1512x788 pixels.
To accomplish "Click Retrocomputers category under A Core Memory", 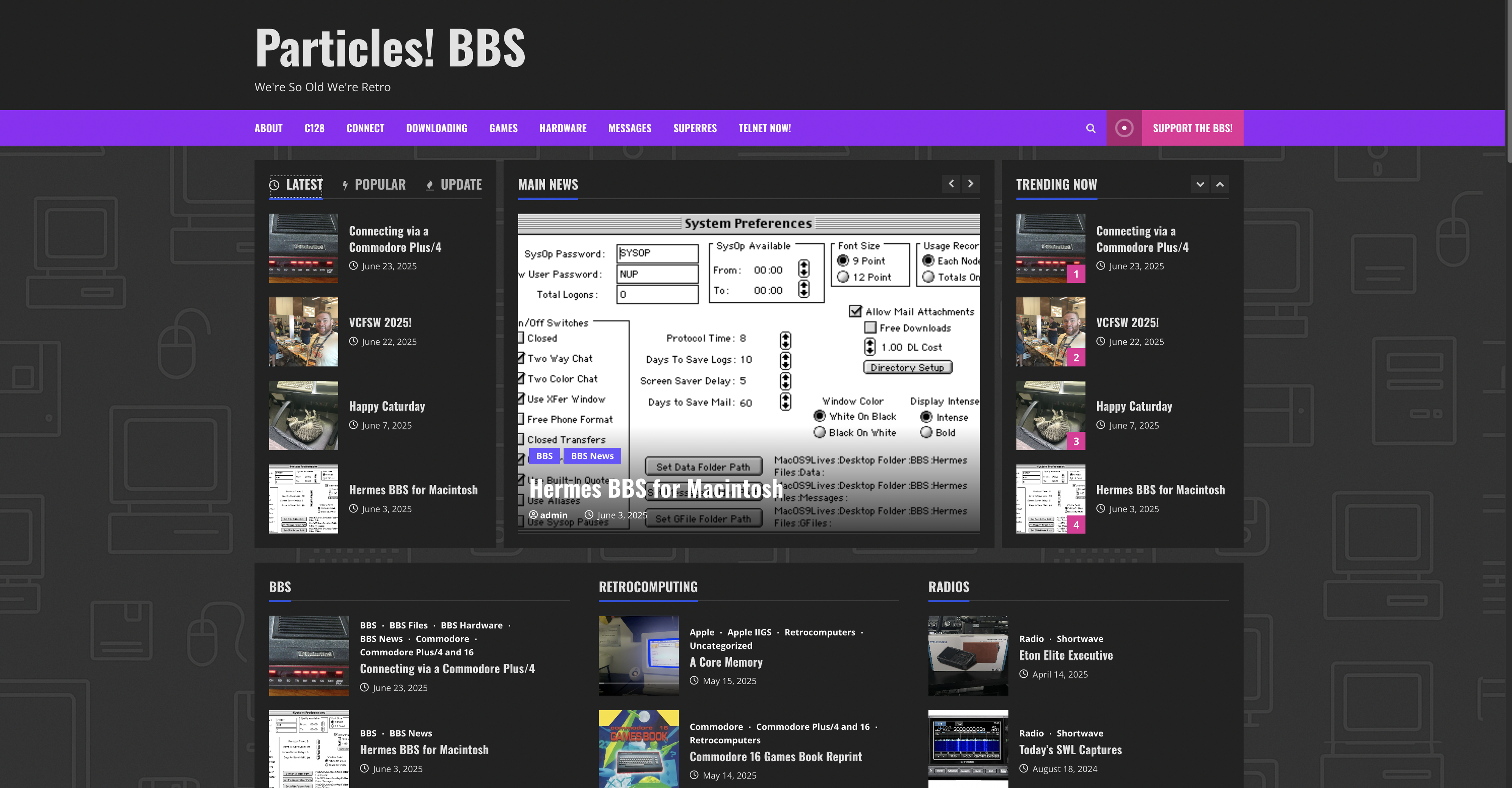I will tap(819, 632).
